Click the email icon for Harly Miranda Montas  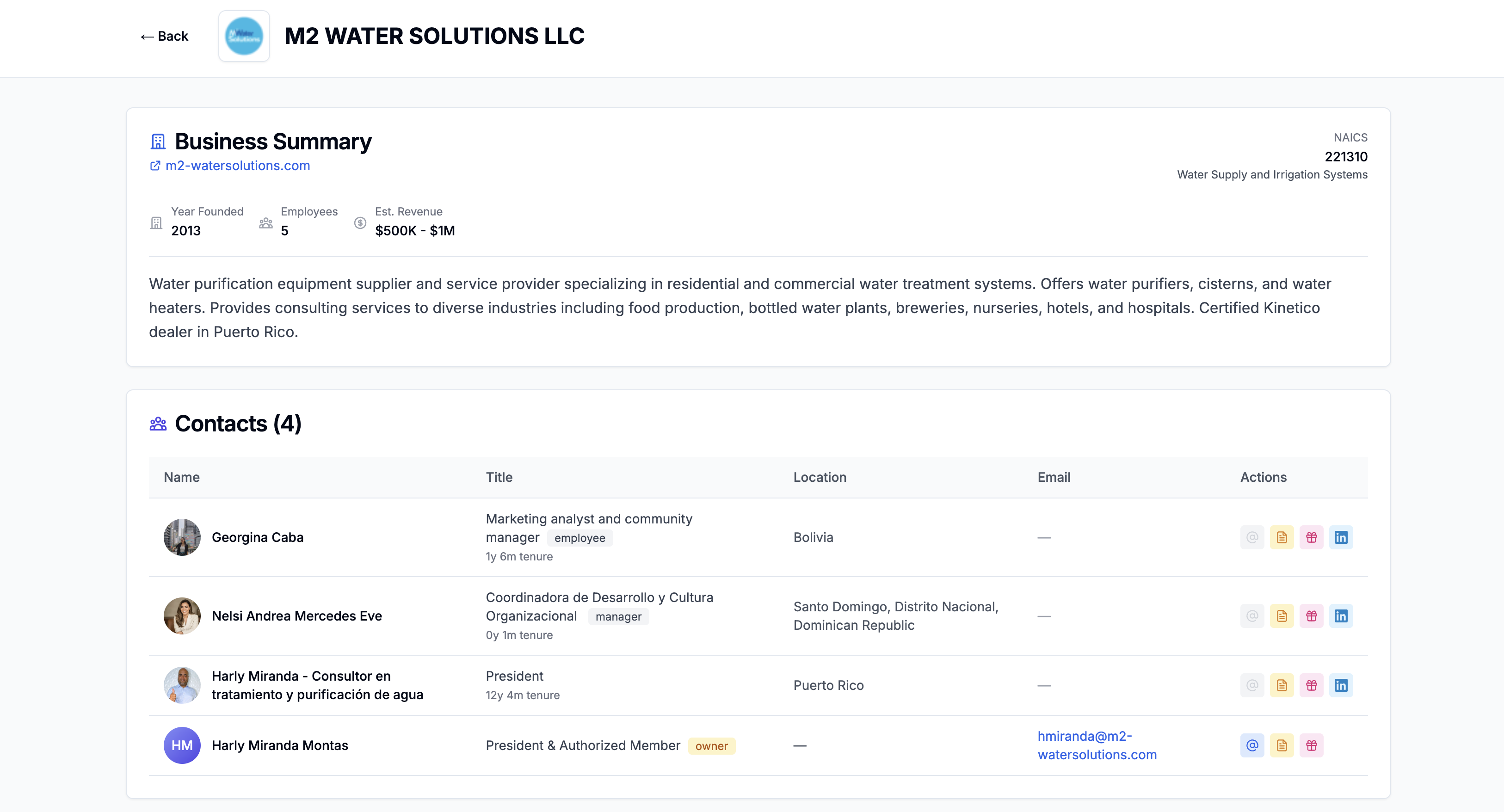coord(1252,745)
